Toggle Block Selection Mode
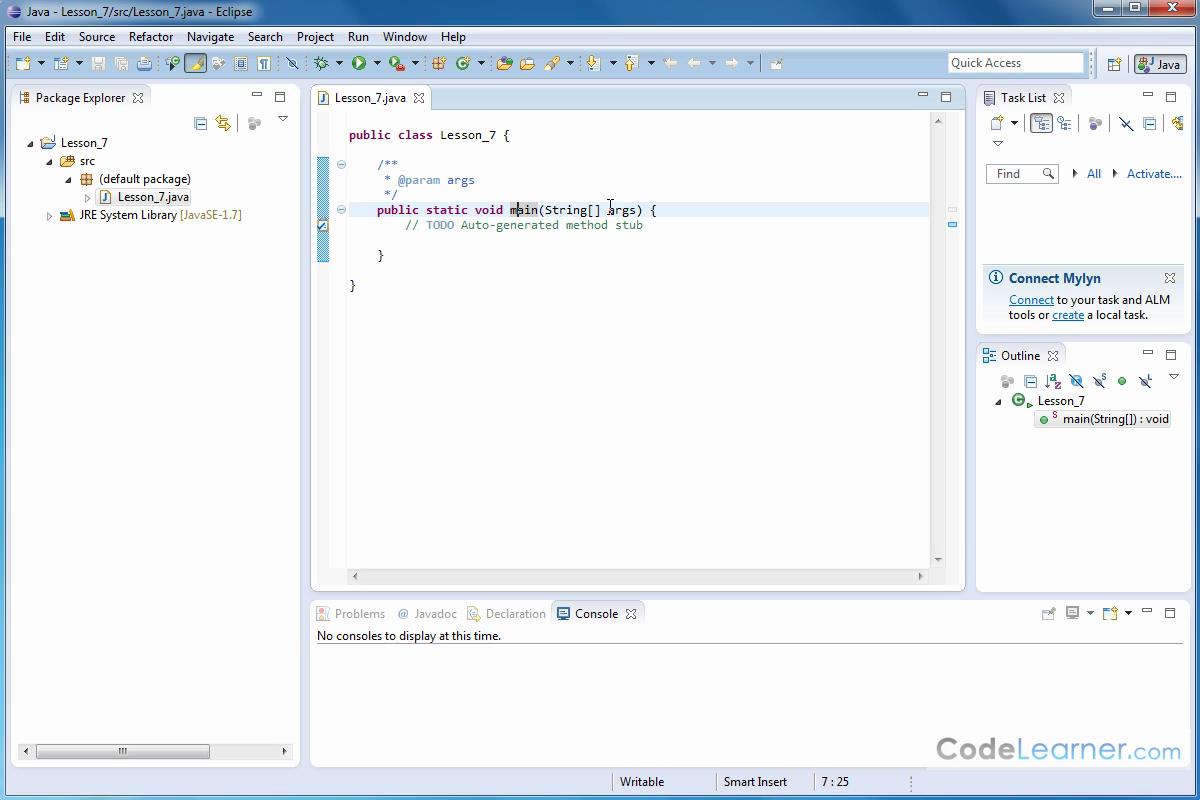Image resolution: width=1200 pixels, height=800 pixels. point(241,63)
